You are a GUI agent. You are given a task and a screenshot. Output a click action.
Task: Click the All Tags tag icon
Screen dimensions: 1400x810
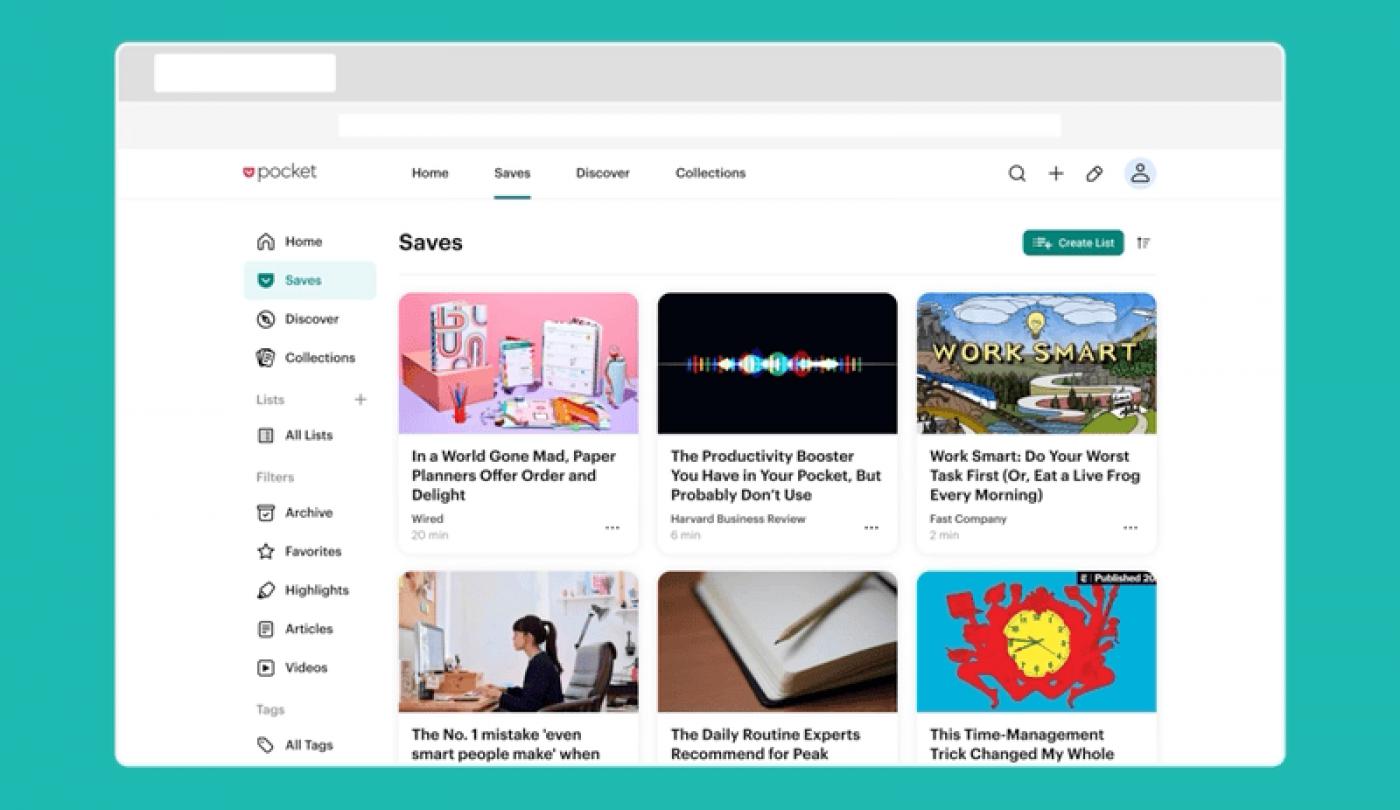click(x=265, y=745)
